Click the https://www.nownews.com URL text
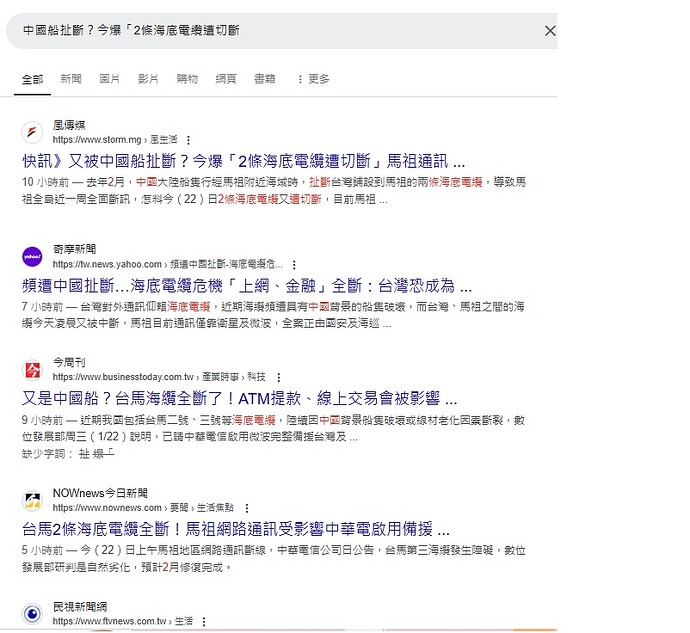Screen dimensions: 690x633 [107, 508]
